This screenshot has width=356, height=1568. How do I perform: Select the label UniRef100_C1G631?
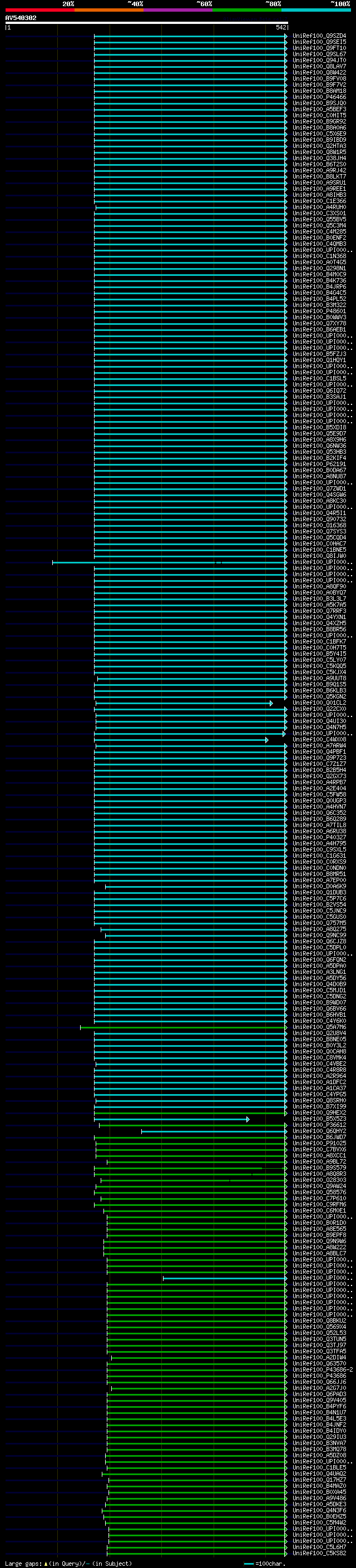(x=319, y=856)
